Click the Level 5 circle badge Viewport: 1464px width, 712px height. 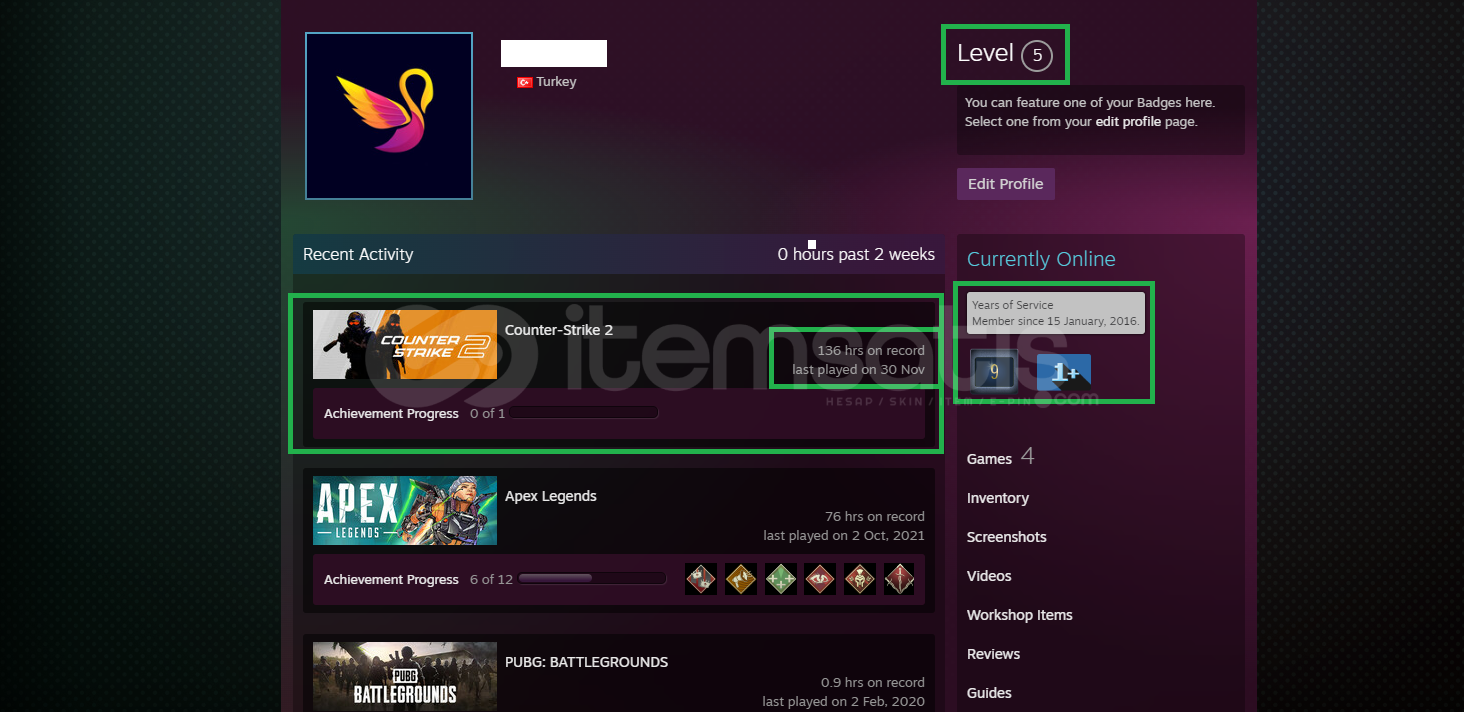1037,55
